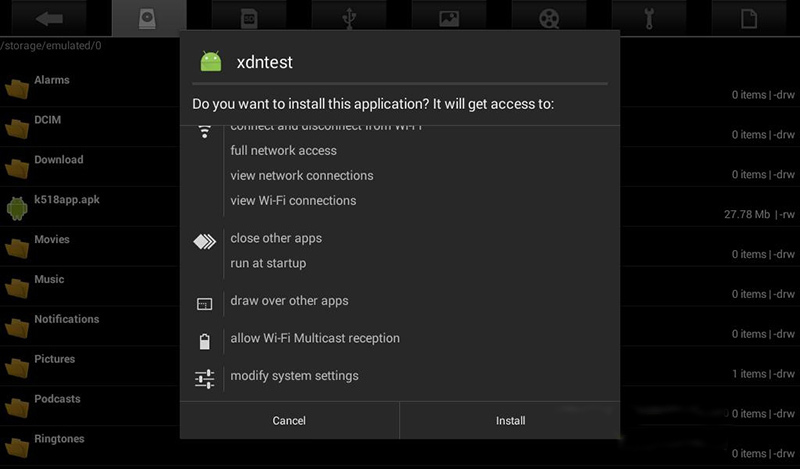800x469 pixels.
Task: Open the document files tab
Action: coord(749,18)
